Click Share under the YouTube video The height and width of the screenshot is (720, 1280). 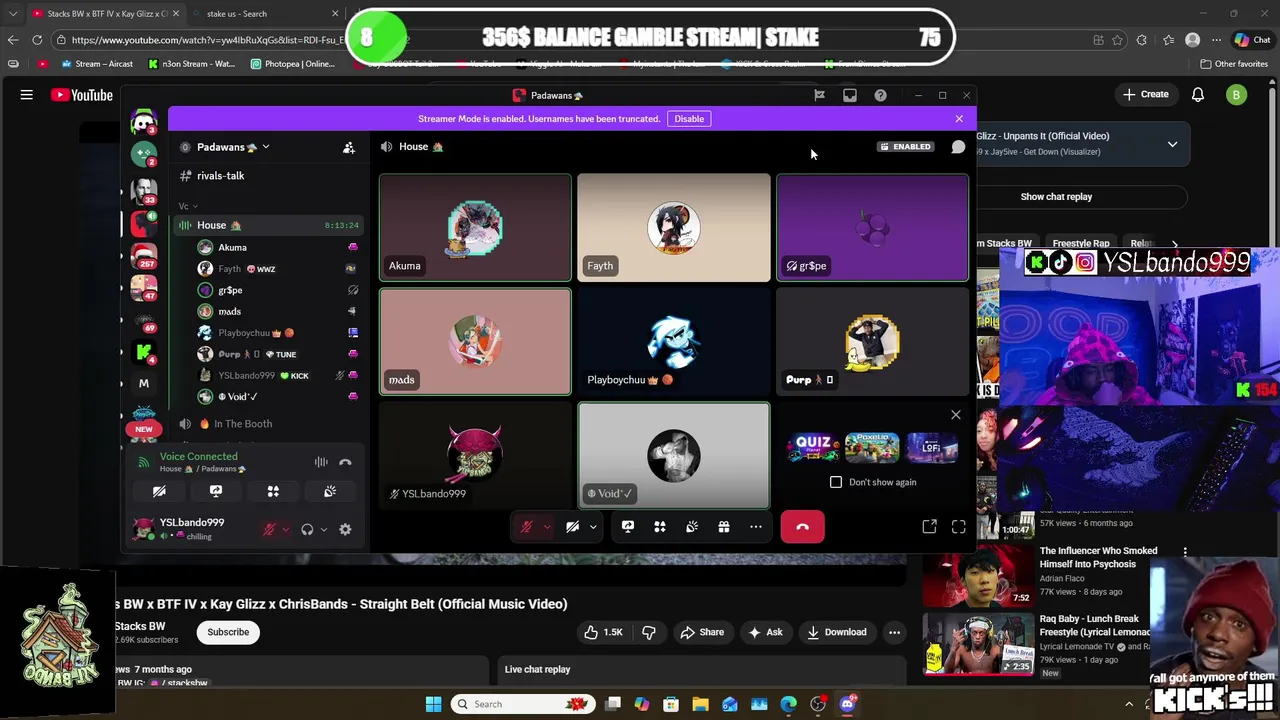coord(701,632)
